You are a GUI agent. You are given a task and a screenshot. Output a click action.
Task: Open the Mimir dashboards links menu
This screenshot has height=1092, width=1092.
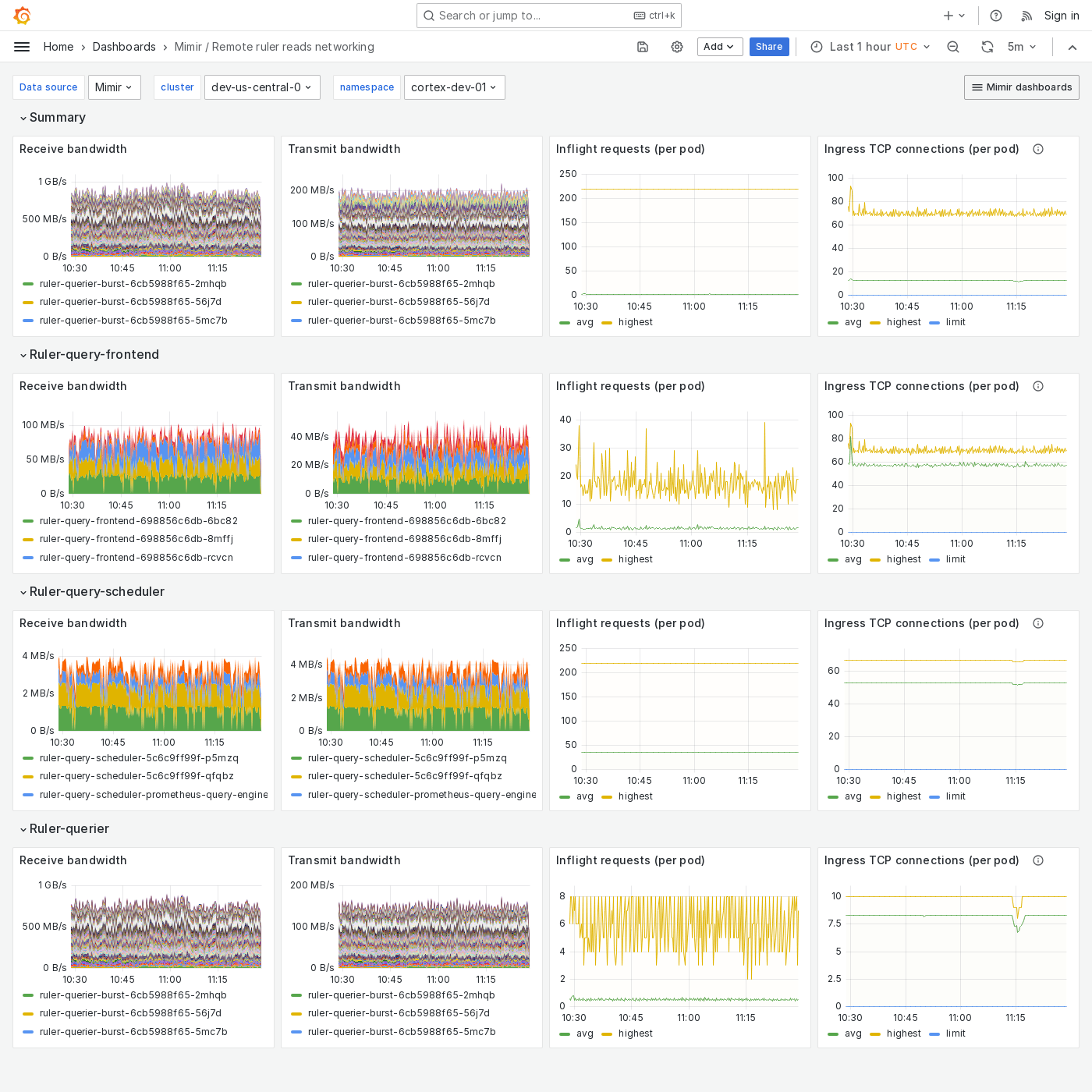point(1022,87)
